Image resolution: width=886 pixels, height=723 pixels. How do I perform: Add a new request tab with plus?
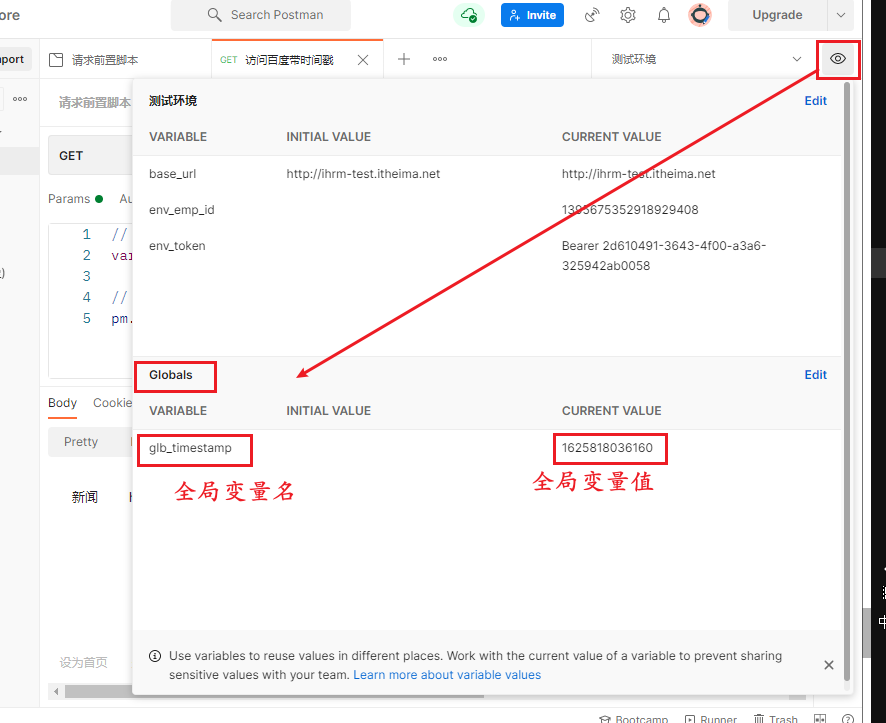pos(403,59)
